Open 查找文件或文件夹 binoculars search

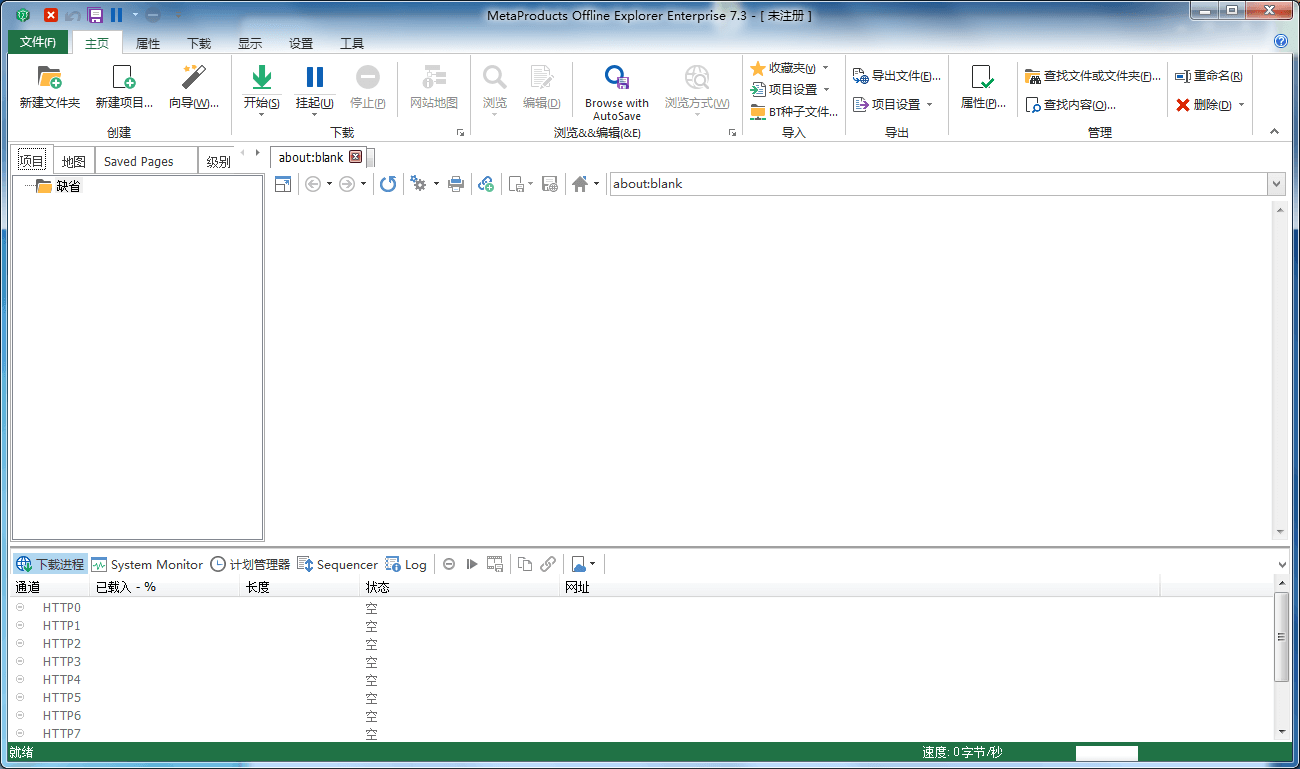1093,76
